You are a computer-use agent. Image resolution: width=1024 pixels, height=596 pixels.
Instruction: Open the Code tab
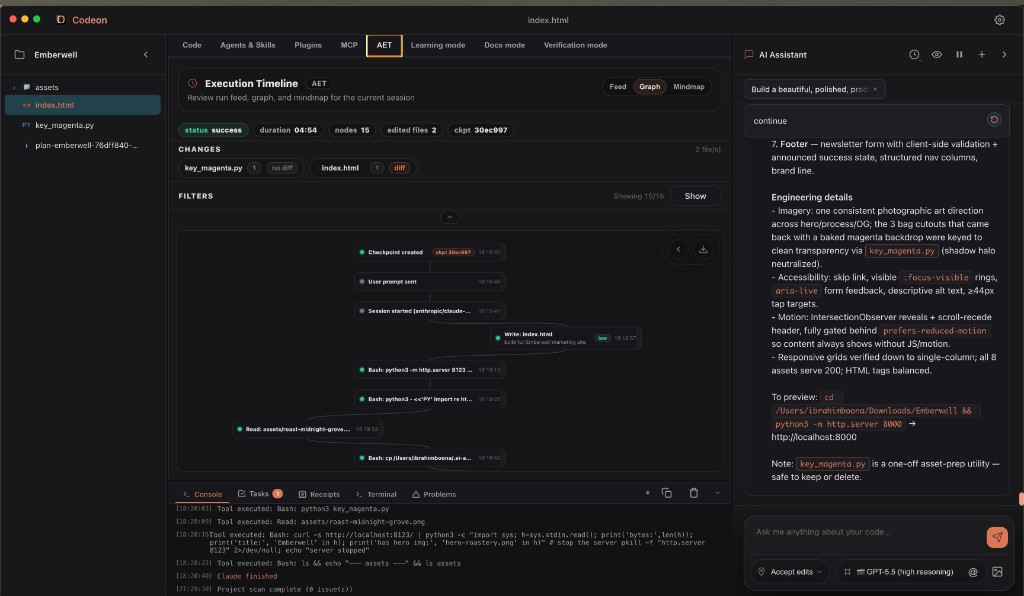(191, 45)
